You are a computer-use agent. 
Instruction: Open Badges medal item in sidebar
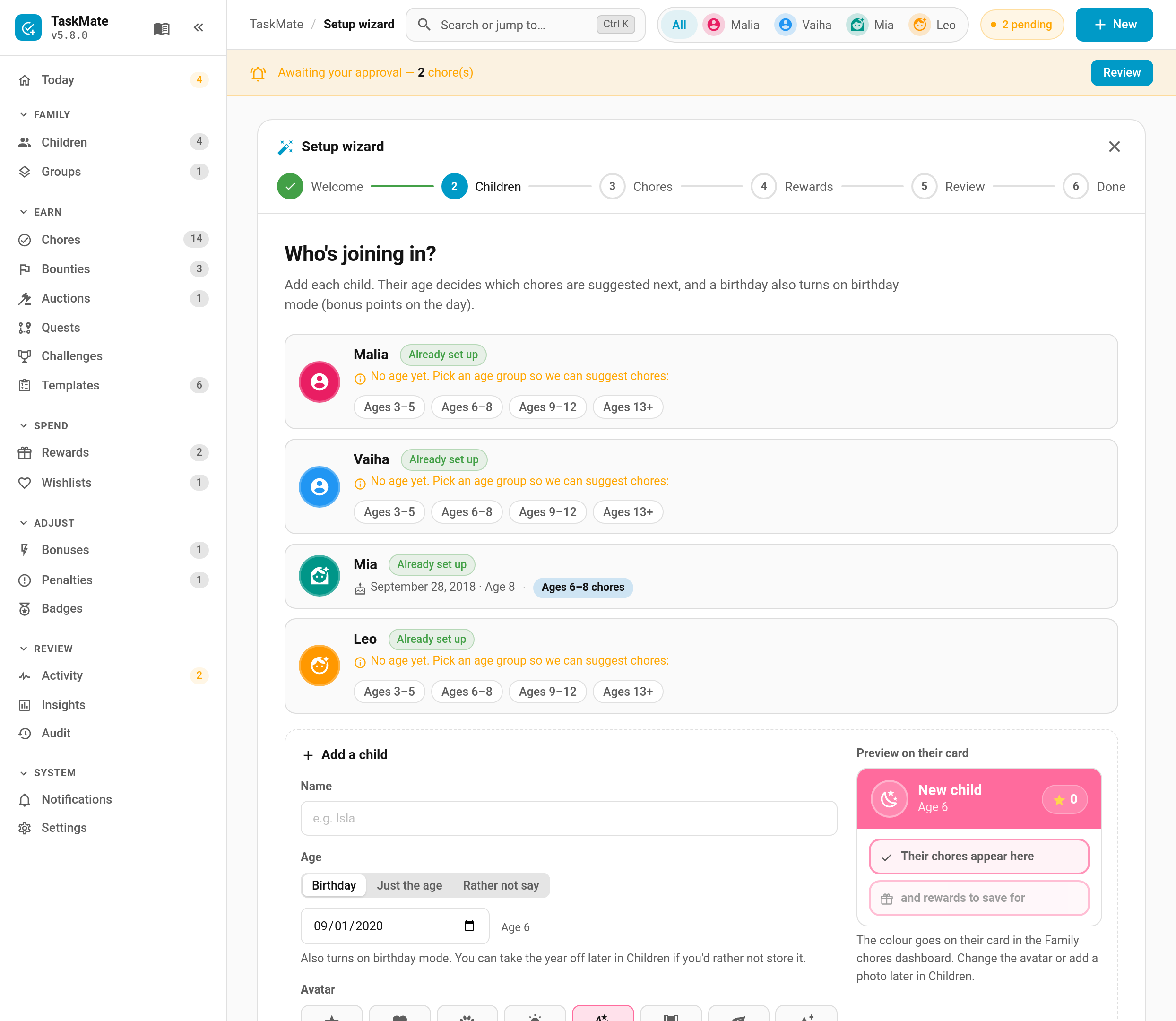pyautogui.click(x=113, y=608)
